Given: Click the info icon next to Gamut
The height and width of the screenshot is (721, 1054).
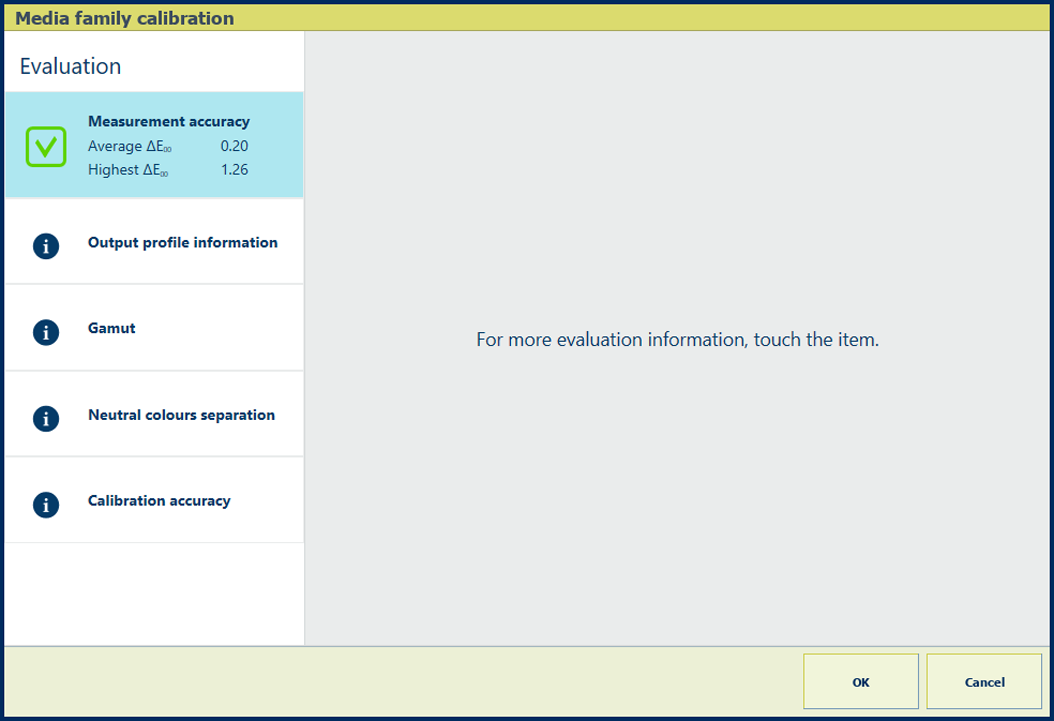Looking at the screenshot, I should 46,332.
